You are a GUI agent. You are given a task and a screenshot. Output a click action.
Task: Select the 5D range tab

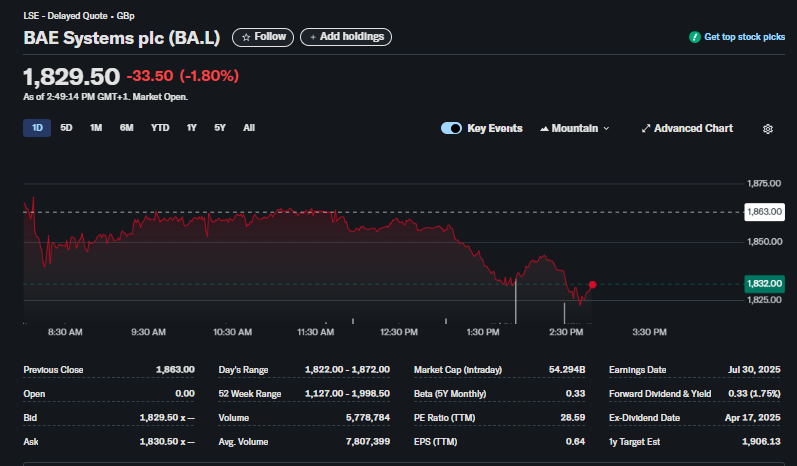click(x=66, y=128)
